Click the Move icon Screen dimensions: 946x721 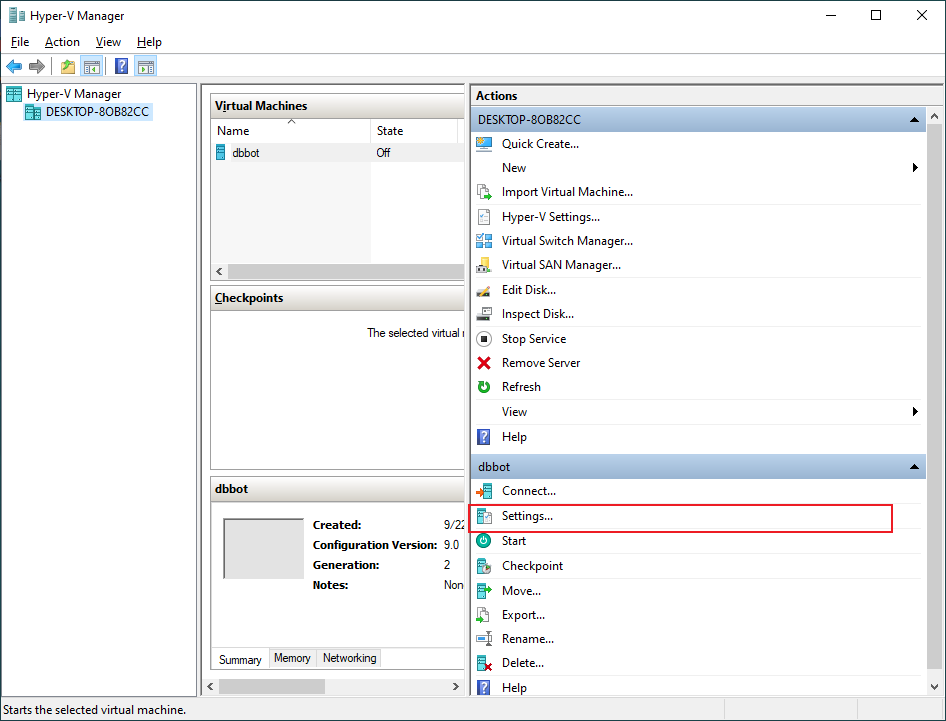(484, 591)
